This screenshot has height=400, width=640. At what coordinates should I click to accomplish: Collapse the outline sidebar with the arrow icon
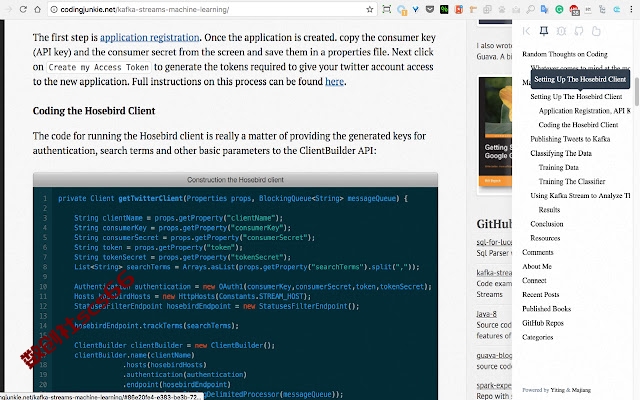527,31
